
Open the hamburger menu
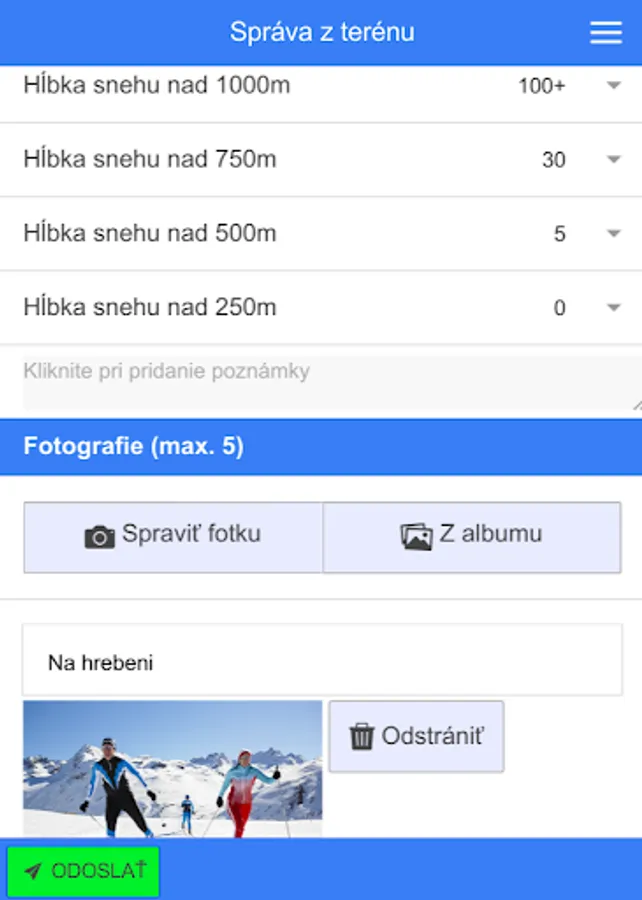(606, 32)
